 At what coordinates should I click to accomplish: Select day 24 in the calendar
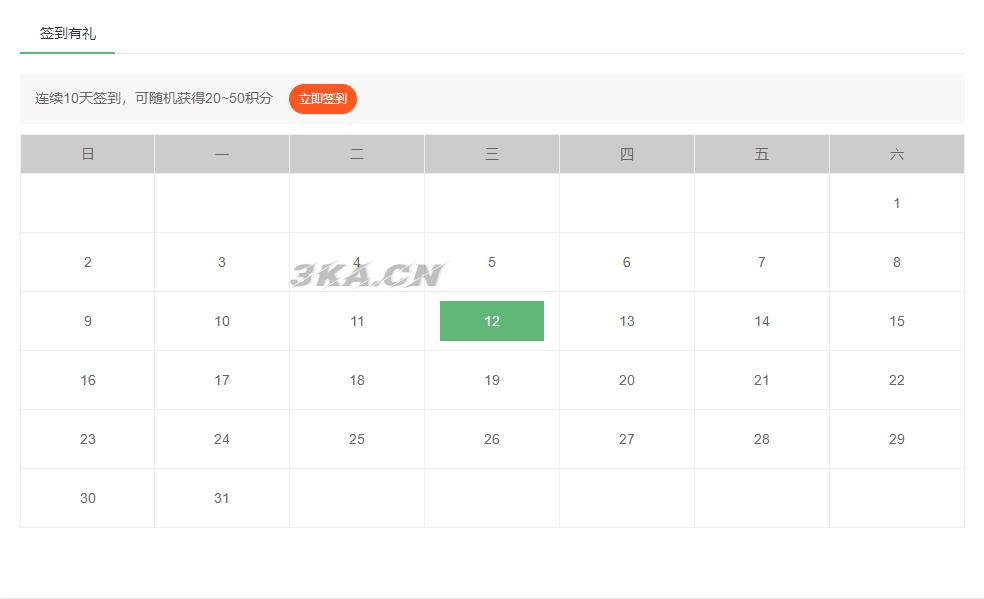[x=222, y=439]
